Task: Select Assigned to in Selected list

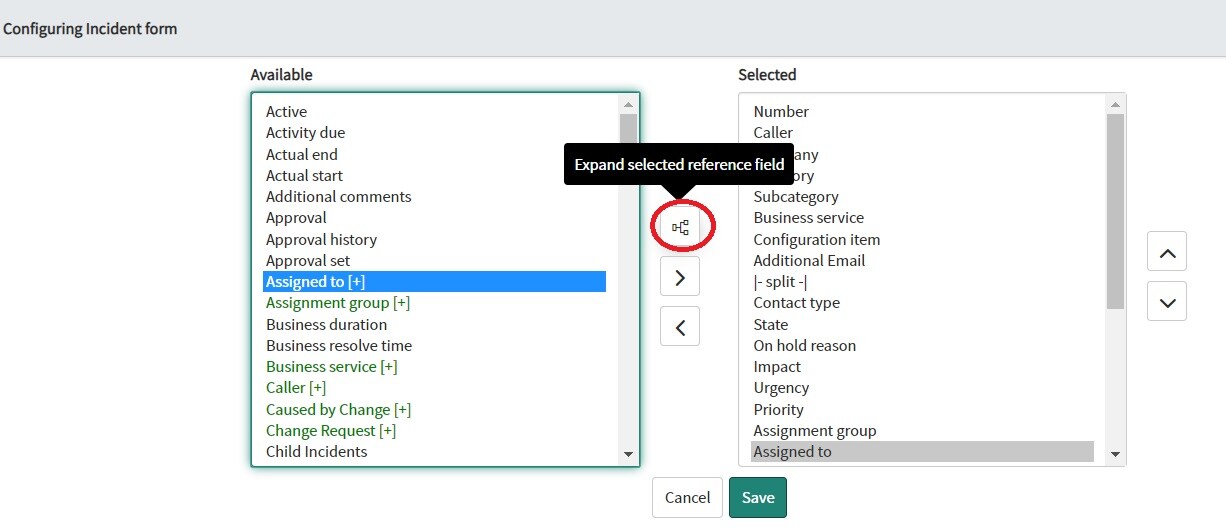Action: coord(922,452)
